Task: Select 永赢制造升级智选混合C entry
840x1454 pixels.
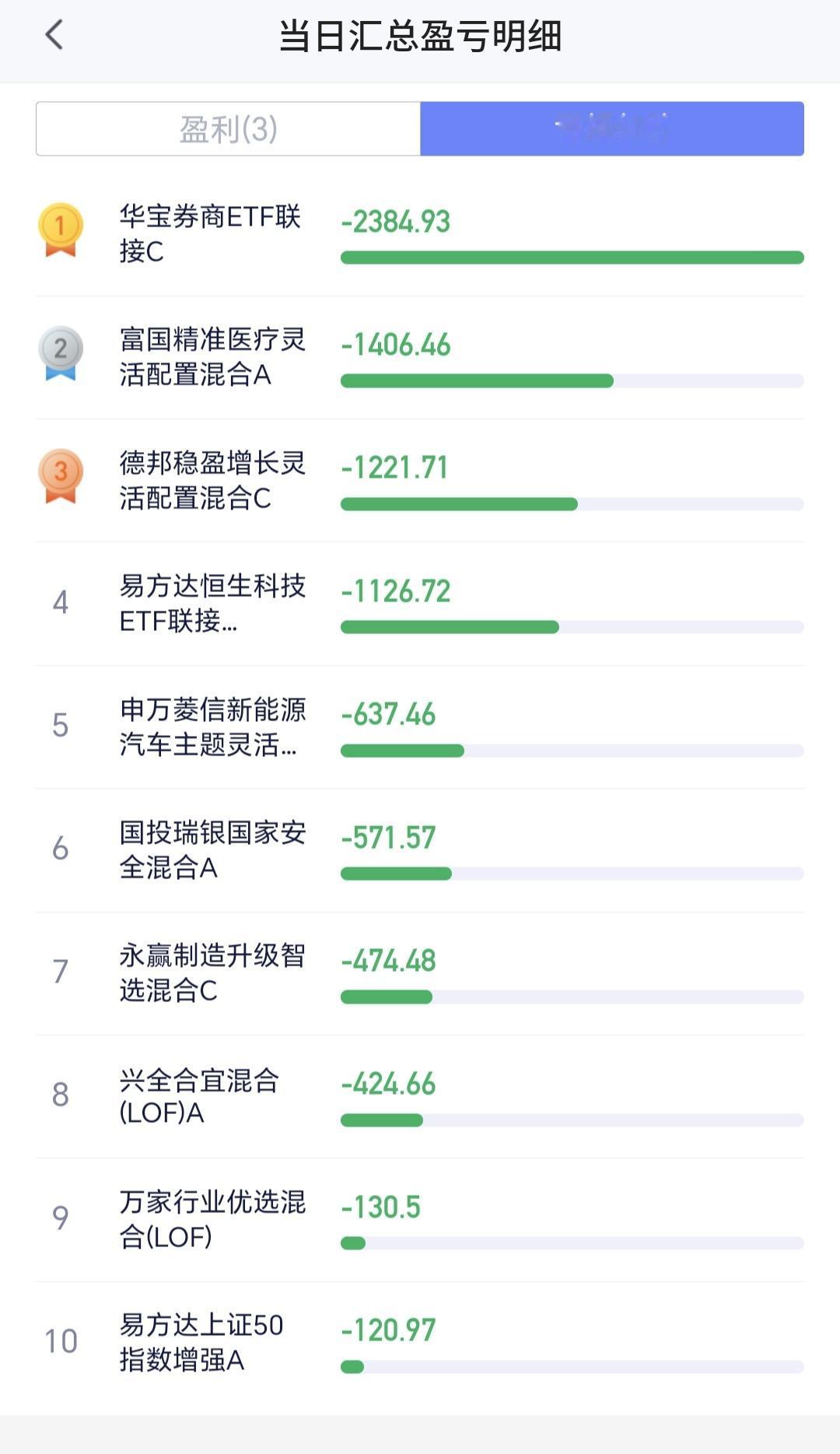Action: point(420,973)
